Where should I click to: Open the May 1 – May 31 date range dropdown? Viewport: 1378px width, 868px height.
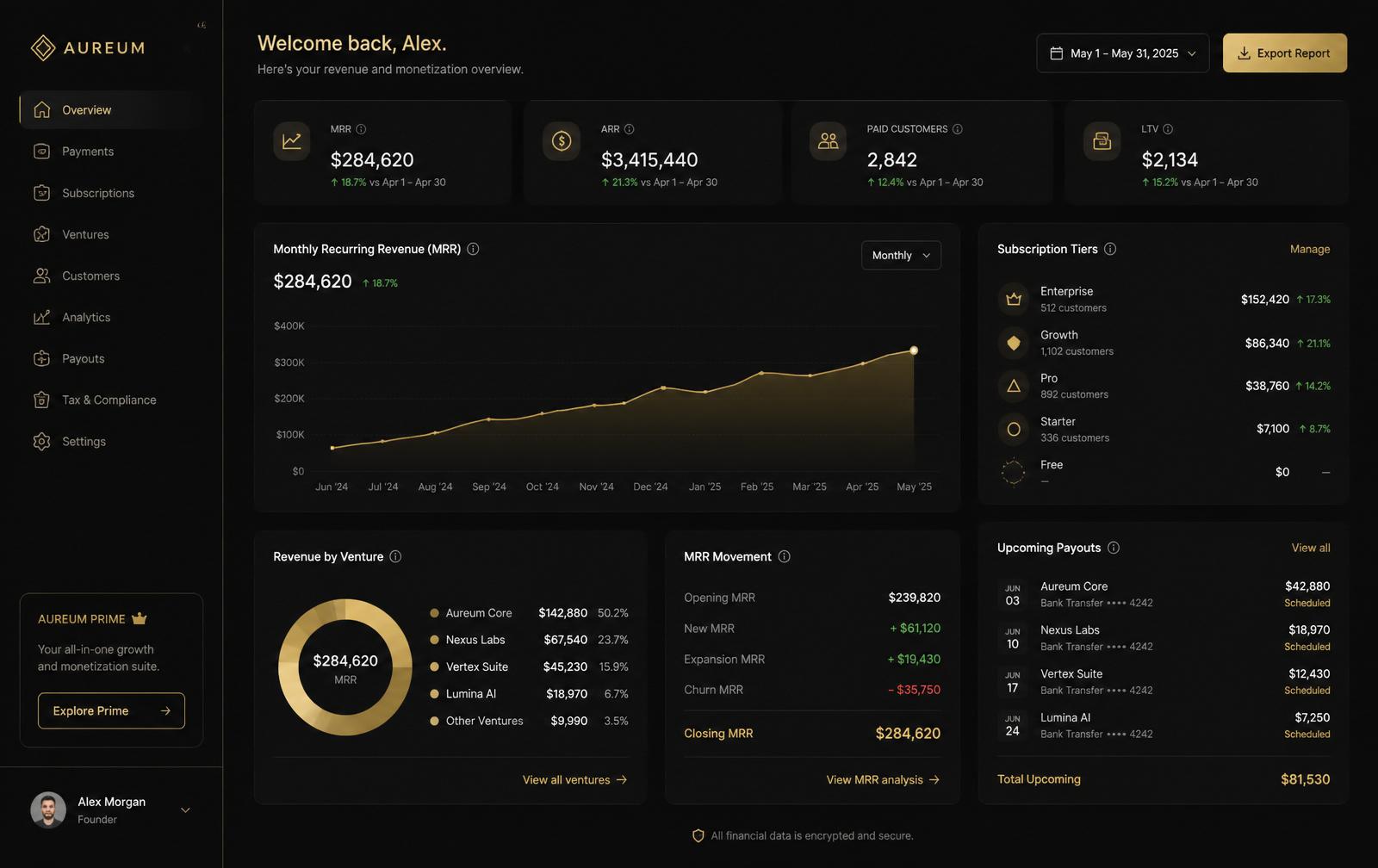coord(1123,53)
